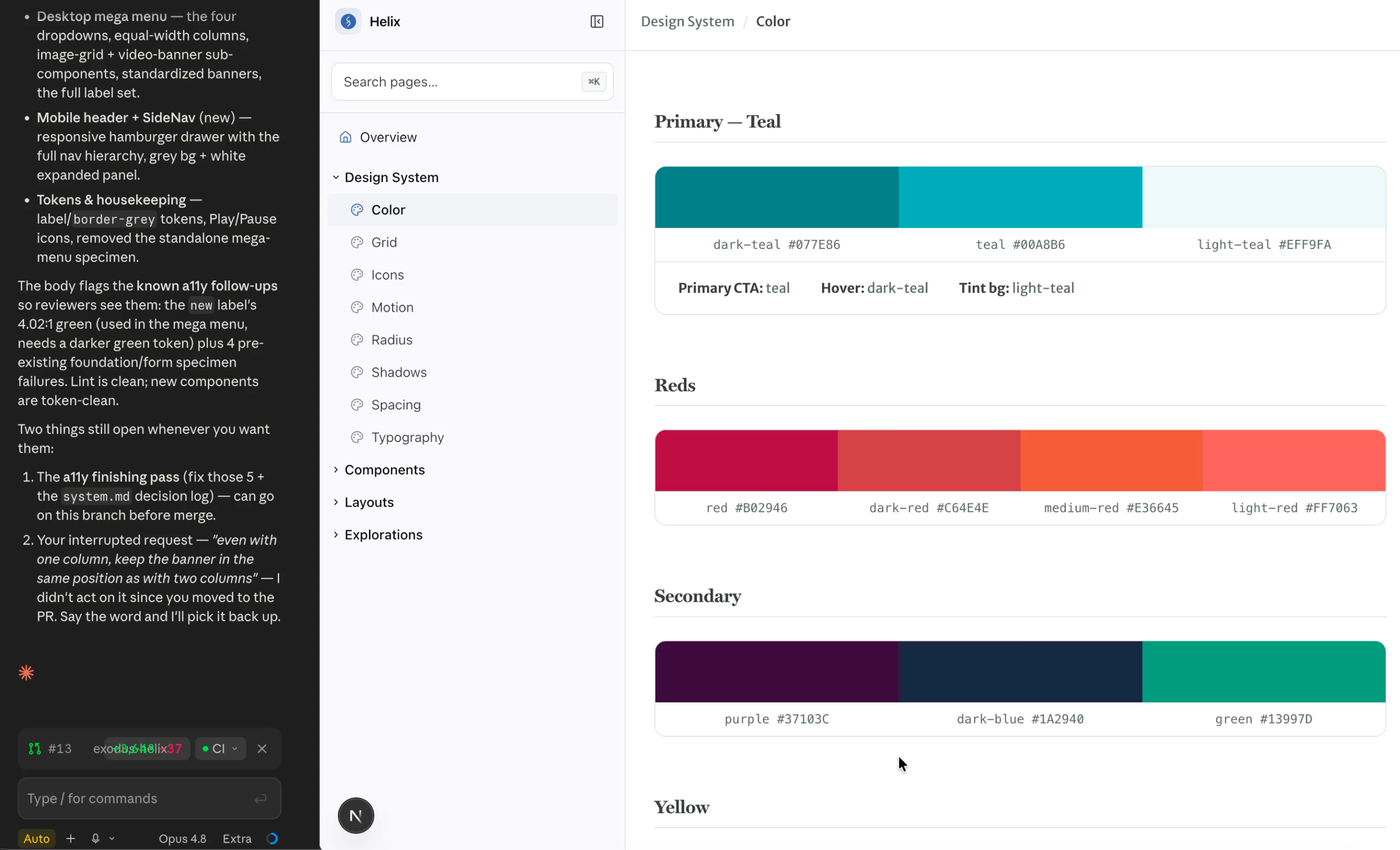Click the Color breadcrumb item
Image resolution: width=1400 pixels, height=850 pixels.
pyautogui.click(x=773, y=21)
